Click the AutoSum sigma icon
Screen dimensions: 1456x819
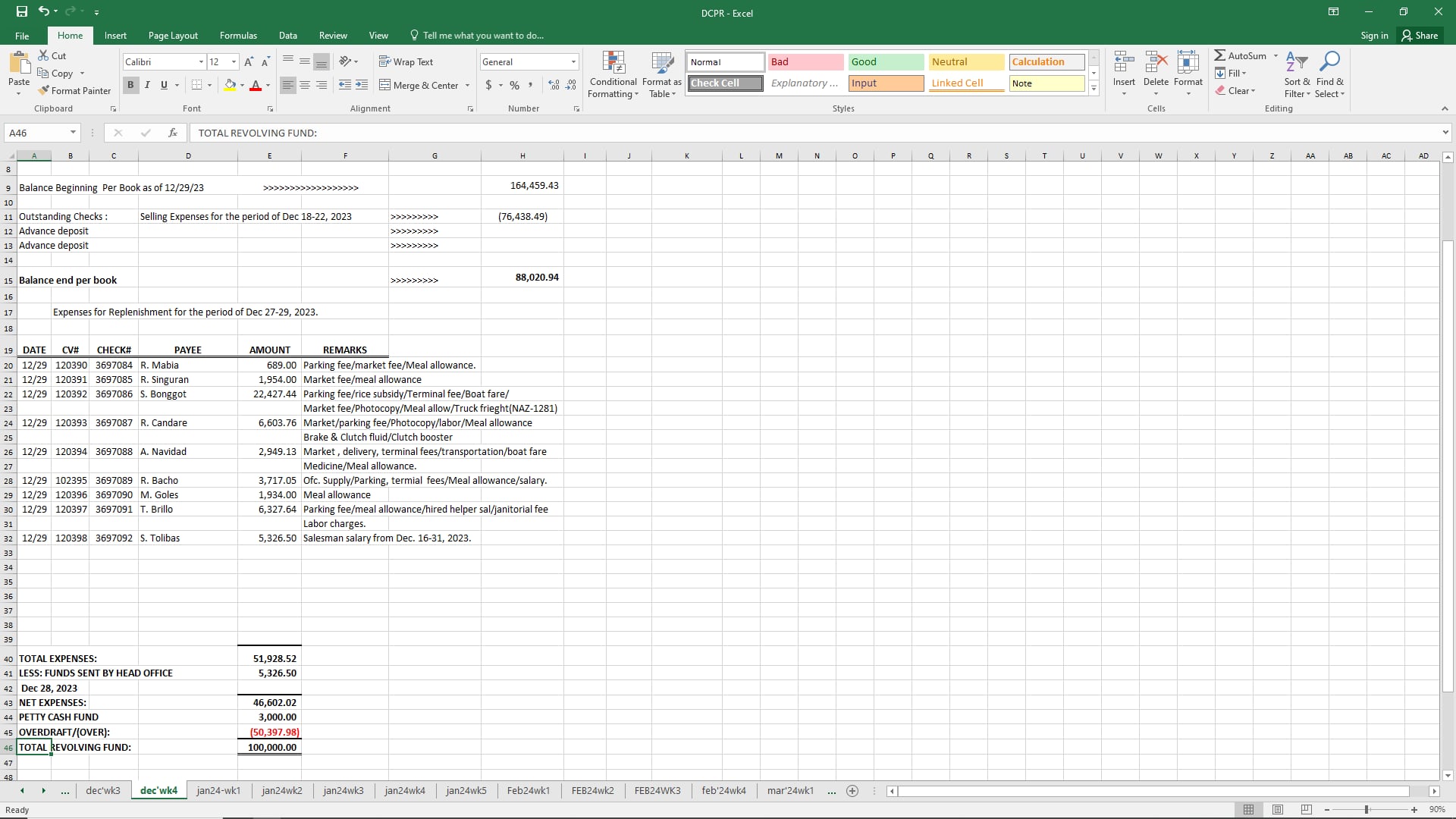1219,55
